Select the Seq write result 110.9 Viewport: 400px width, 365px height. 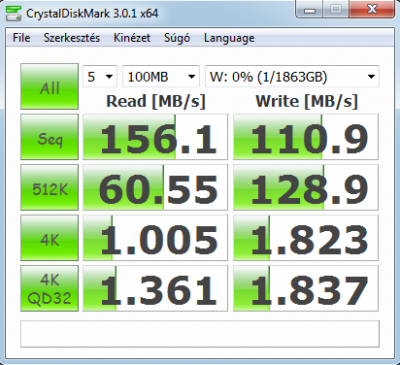click(x=306, y=137)
